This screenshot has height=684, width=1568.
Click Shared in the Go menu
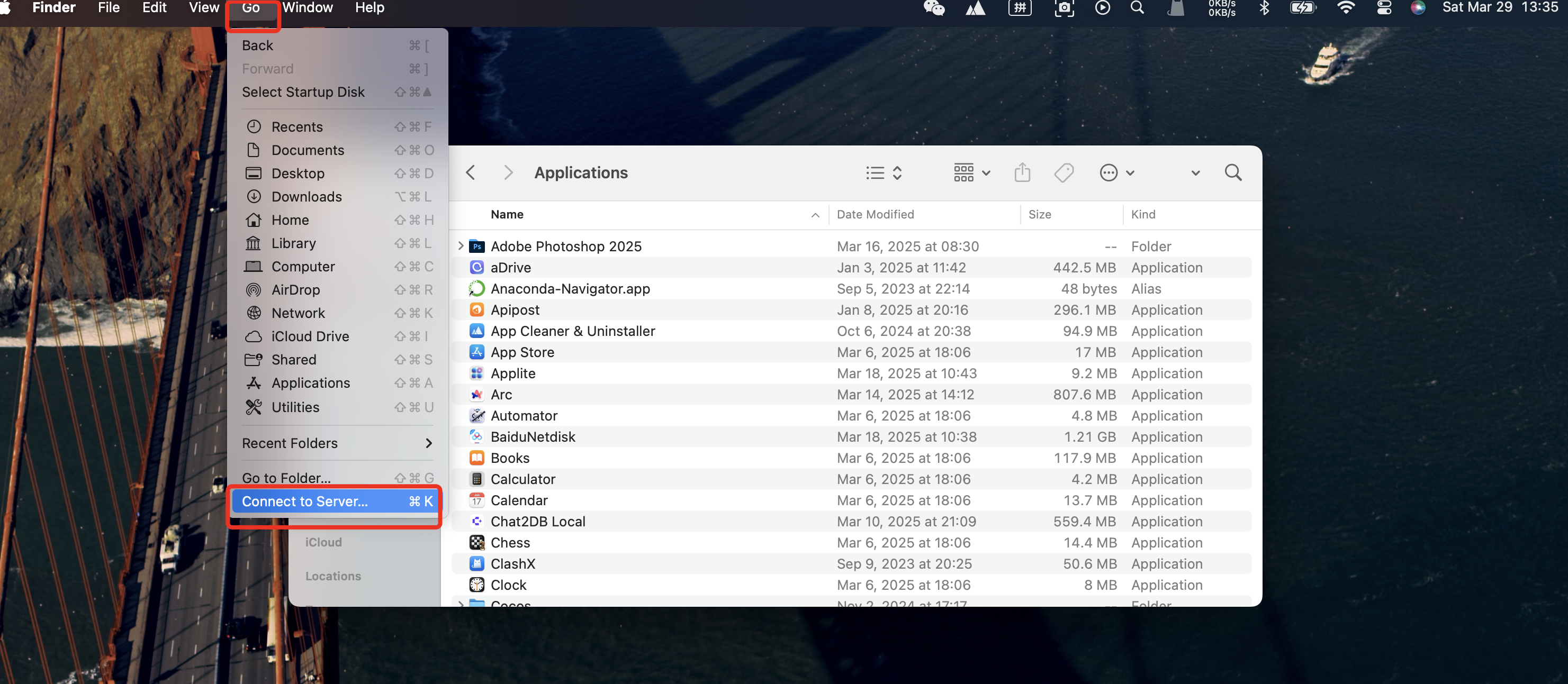point(337,360)
